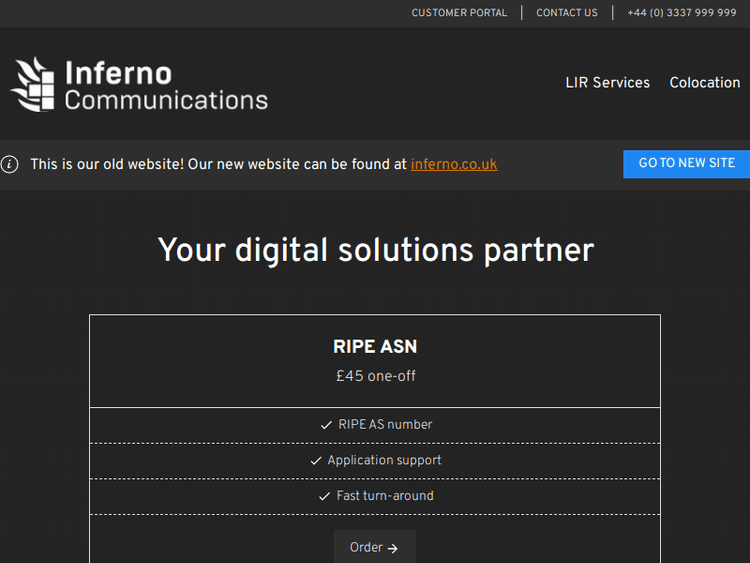The height and width of the screenshot is (563, 750).
Task: Click the Go To New Site button
Action: tap(686, 164)
